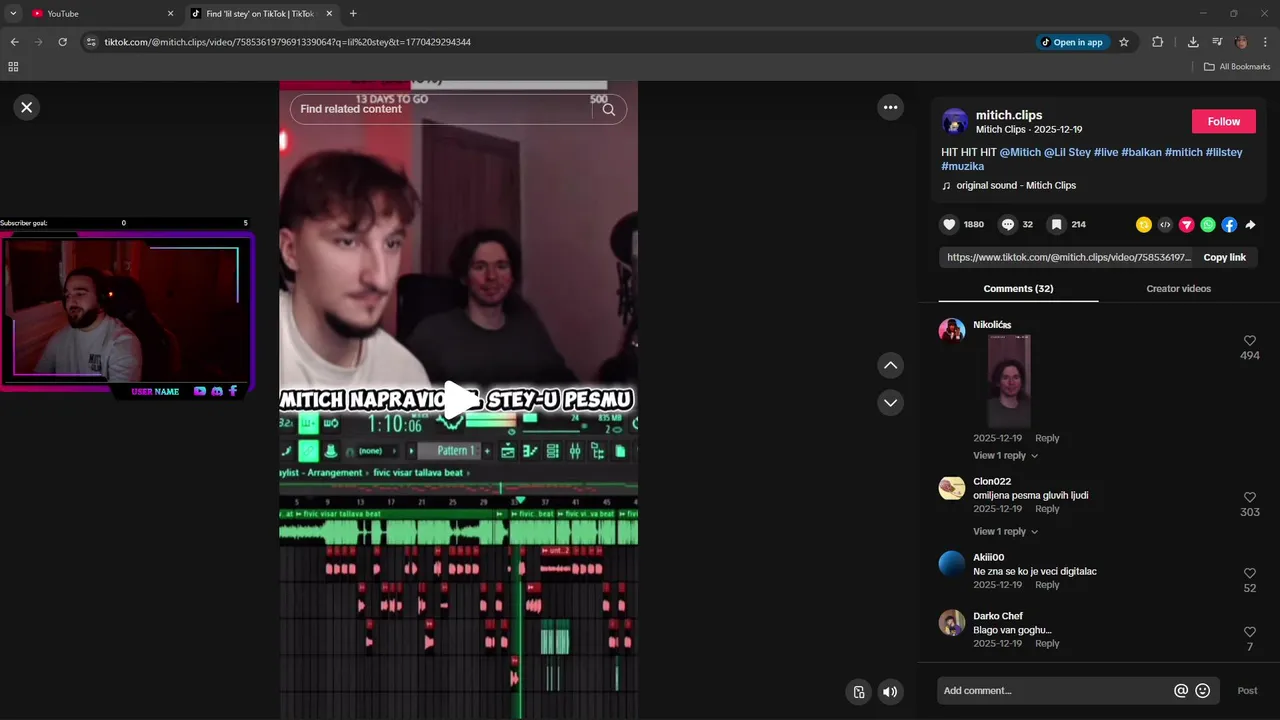Screen dimensions: 1280x720
Task: Expand the reply under Nikolićs's comment
Action: point(1005,456)
